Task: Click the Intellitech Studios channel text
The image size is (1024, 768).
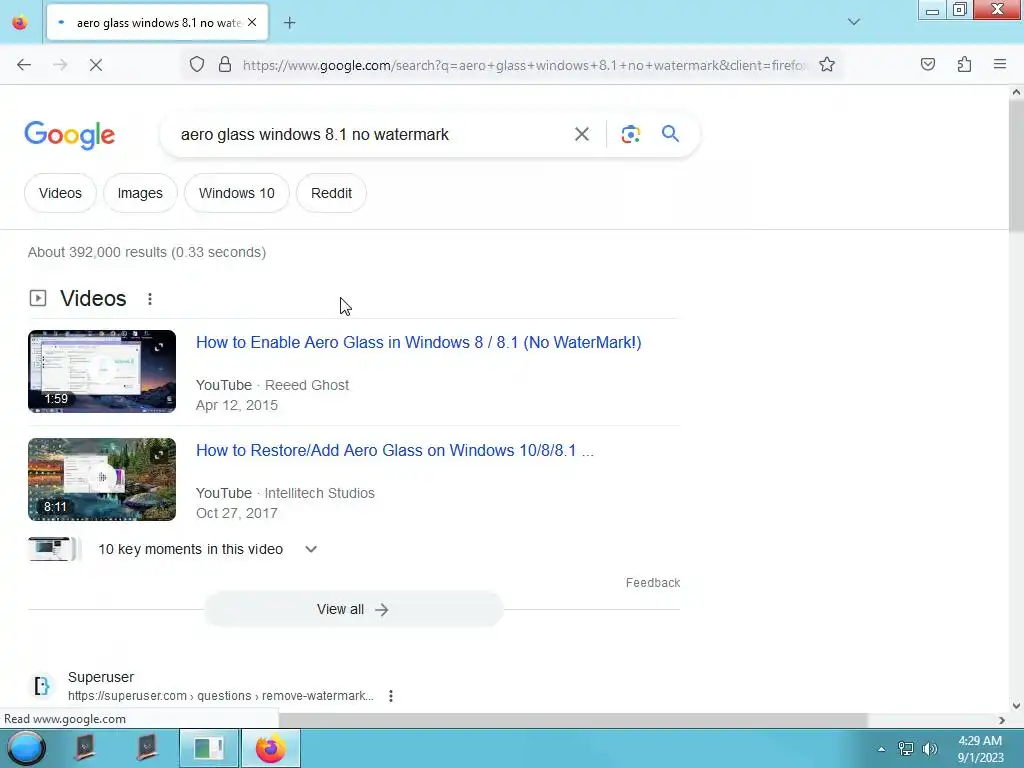Action: 319,493
